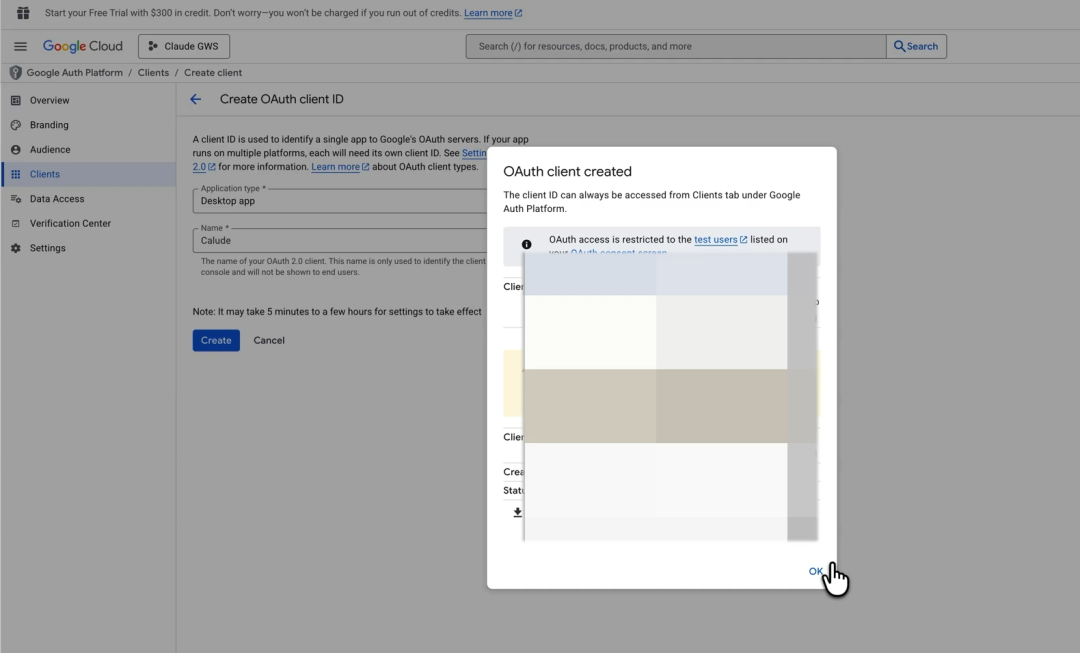
Task: Click the blue Search button
Action: (916, 47)
